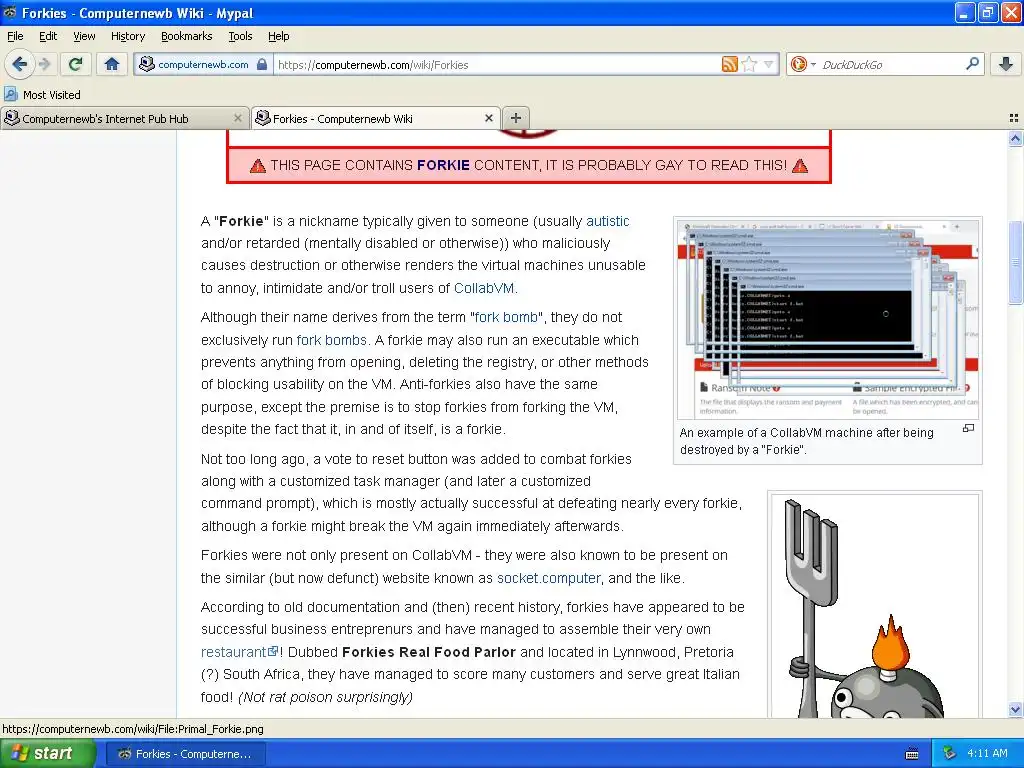
Task: Click the left warning triangle in the banner
Action: click(258, 166)
